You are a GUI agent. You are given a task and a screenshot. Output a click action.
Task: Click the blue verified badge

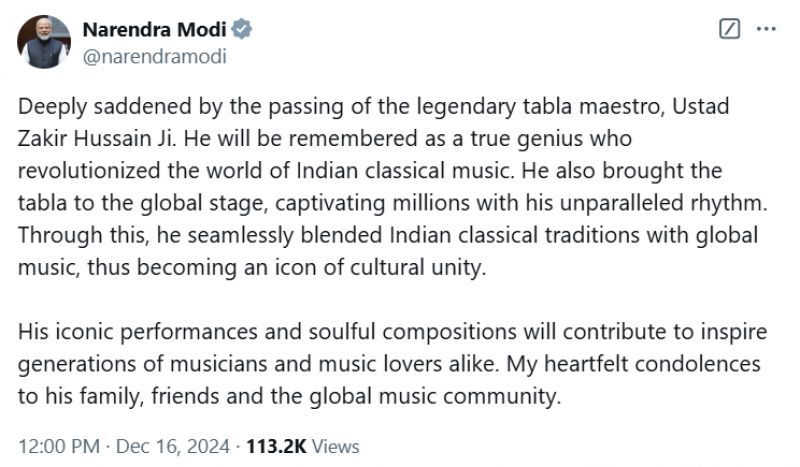[x=243, y=30]
